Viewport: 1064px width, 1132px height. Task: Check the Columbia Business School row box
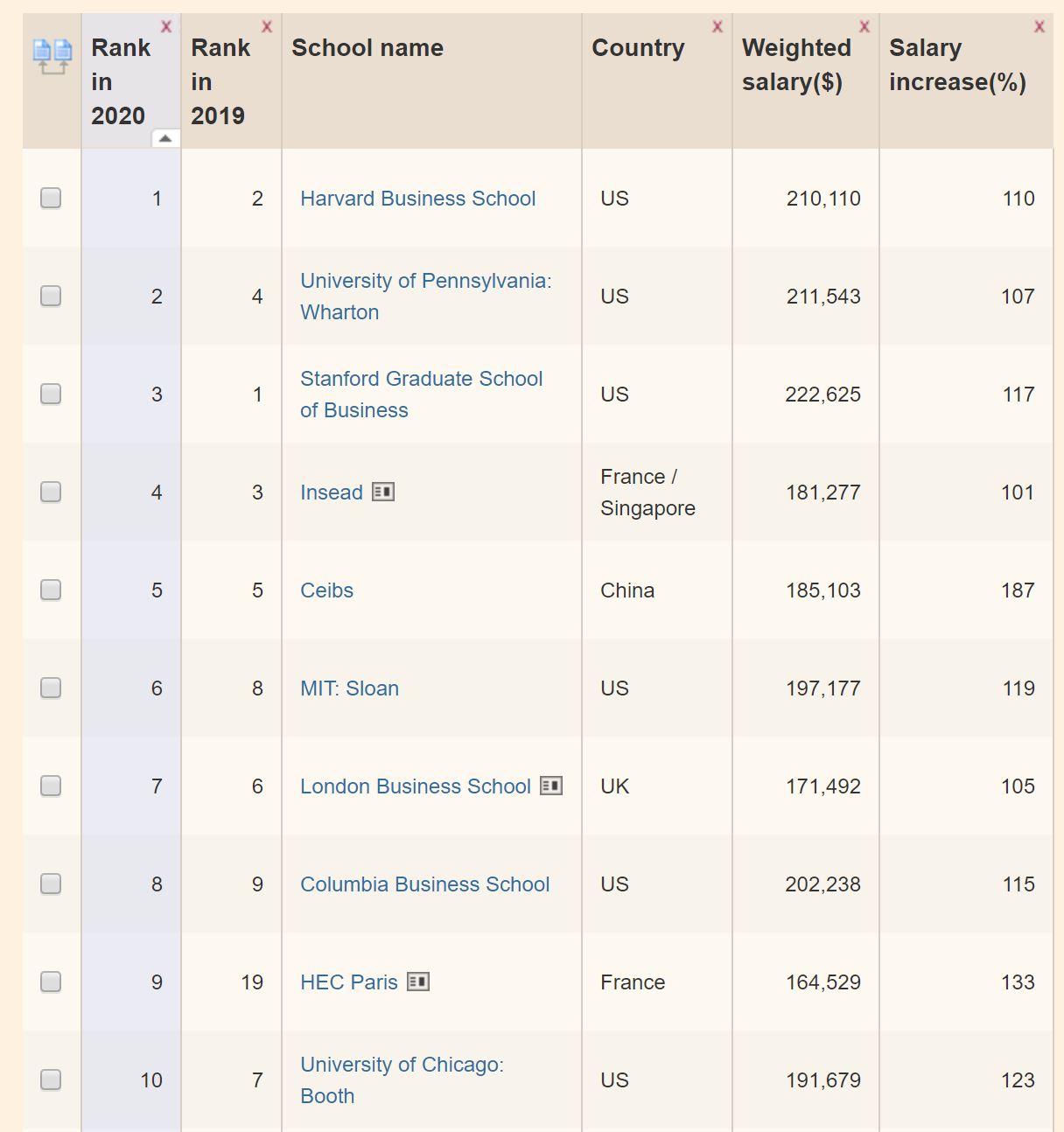pos(51,884)
